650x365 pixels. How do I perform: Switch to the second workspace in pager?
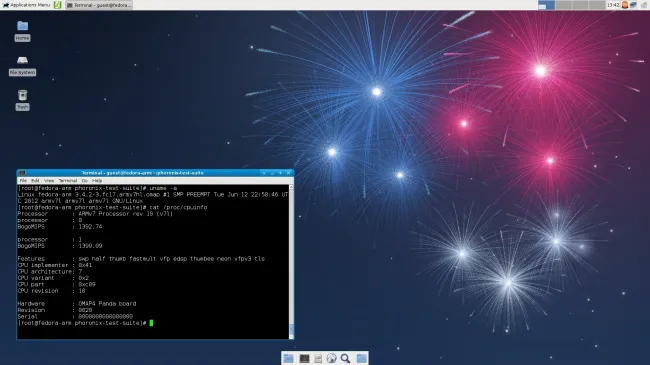563,5
